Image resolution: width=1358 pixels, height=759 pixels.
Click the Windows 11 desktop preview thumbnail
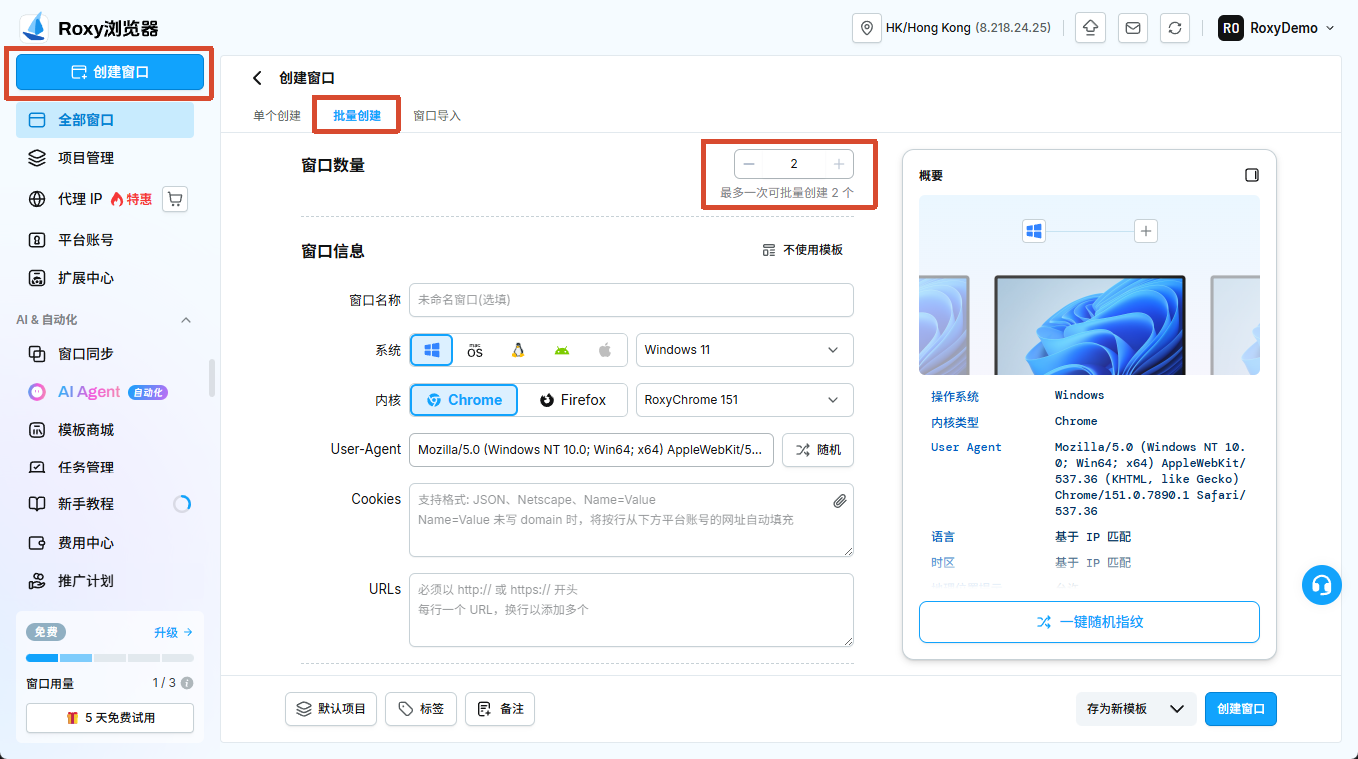coord(1090,325)
